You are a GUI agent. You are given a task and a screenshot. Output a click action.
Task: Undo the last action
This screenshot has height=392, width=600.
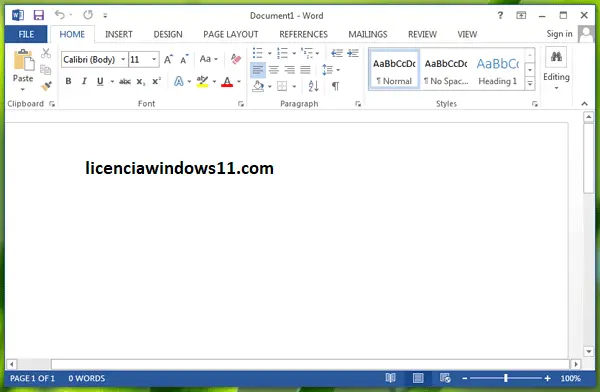59,15
